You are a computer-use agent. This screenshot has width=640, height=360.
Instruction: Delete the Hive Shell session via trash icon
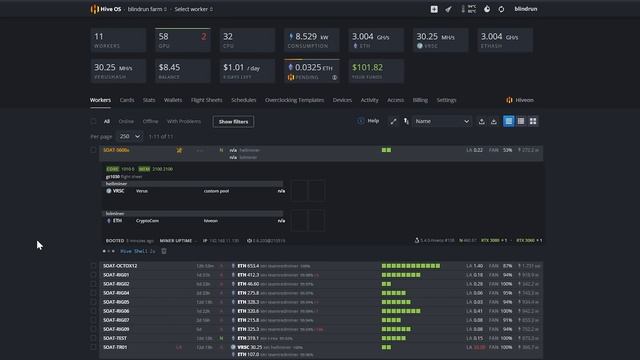point(164,251)
